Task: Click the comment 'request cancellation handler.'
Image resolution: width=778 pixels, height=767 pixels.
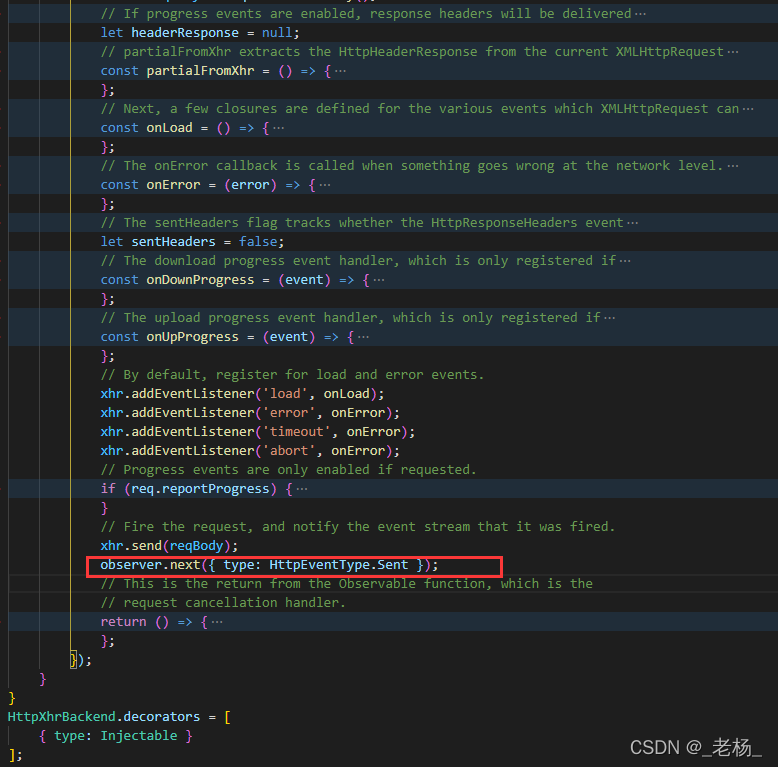Action: [223, 603]
